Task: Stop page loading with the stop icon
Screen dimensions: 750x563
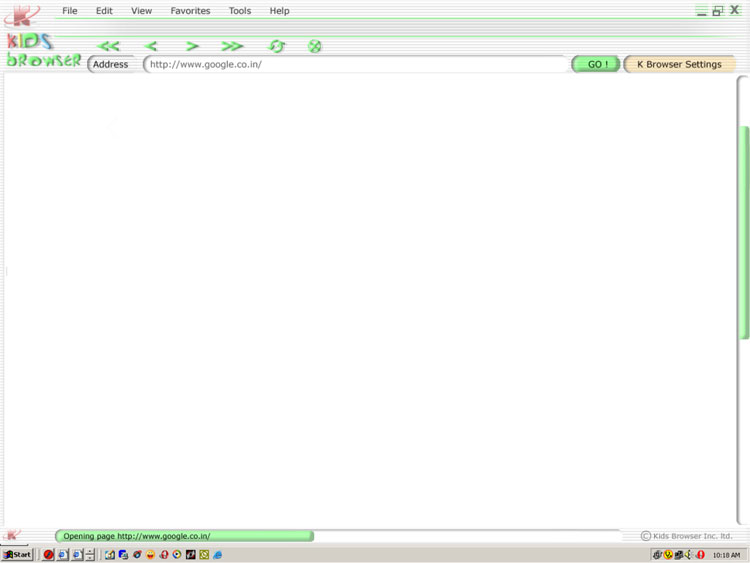Action: point(315,46)
